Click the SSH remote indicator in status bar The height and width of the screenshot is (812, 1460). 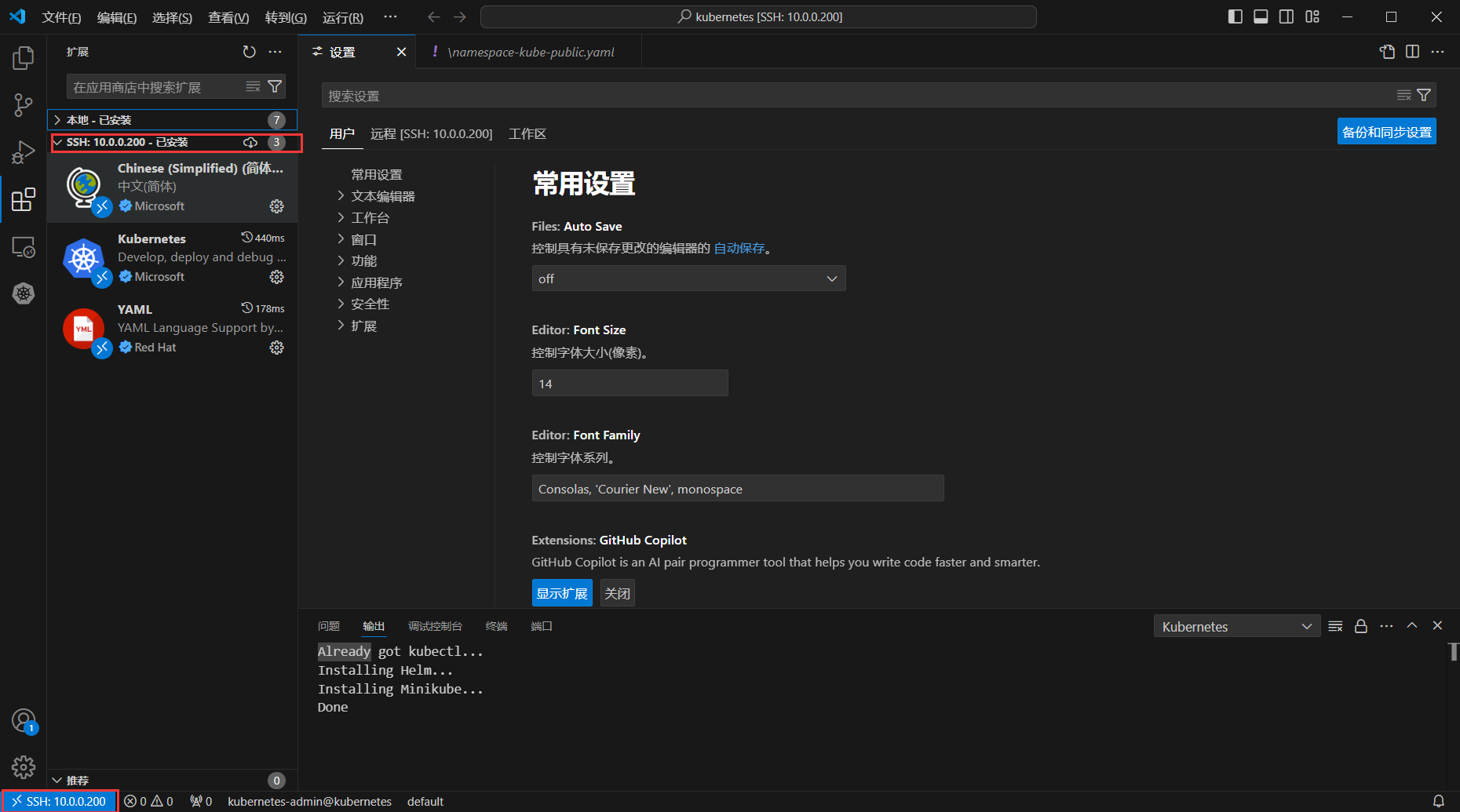pyautogui.click(x=60, y=801)
